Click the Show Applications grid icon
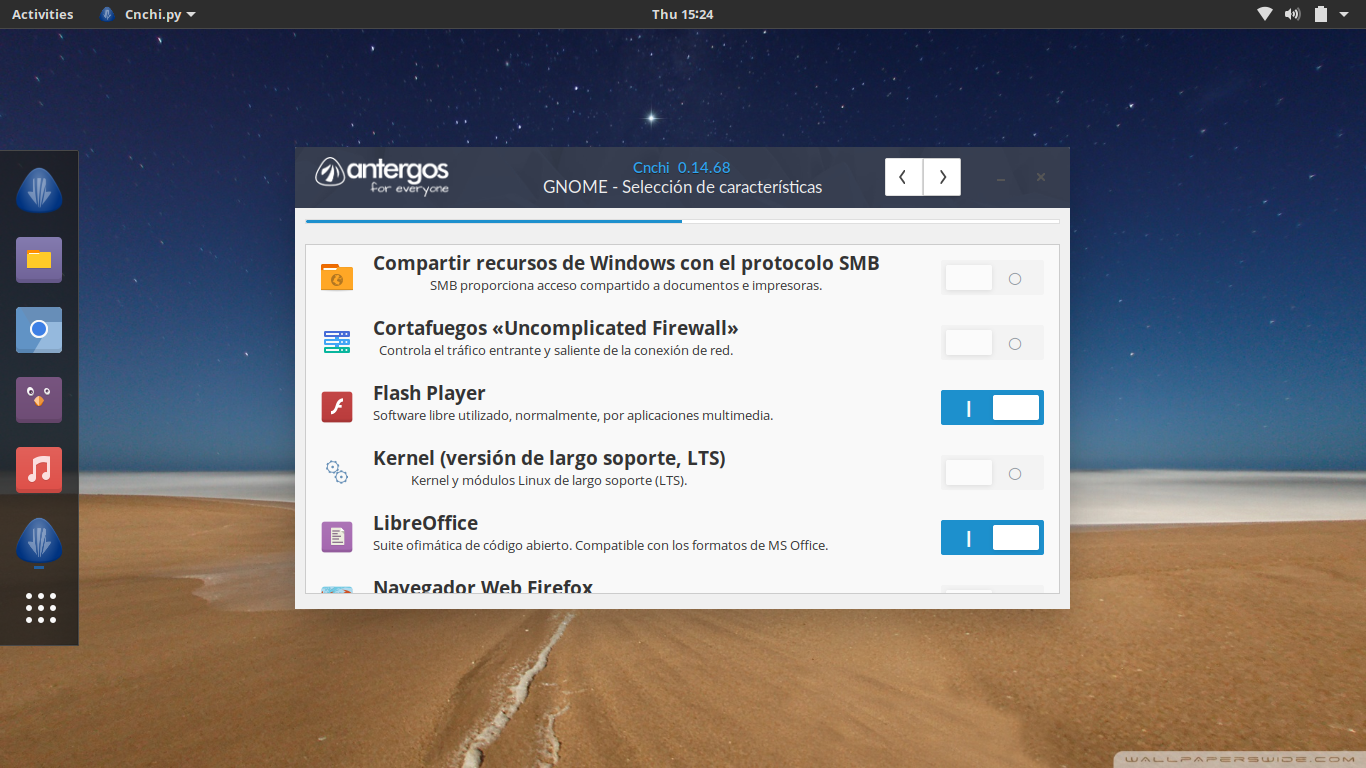 click(x=39, y=608)
